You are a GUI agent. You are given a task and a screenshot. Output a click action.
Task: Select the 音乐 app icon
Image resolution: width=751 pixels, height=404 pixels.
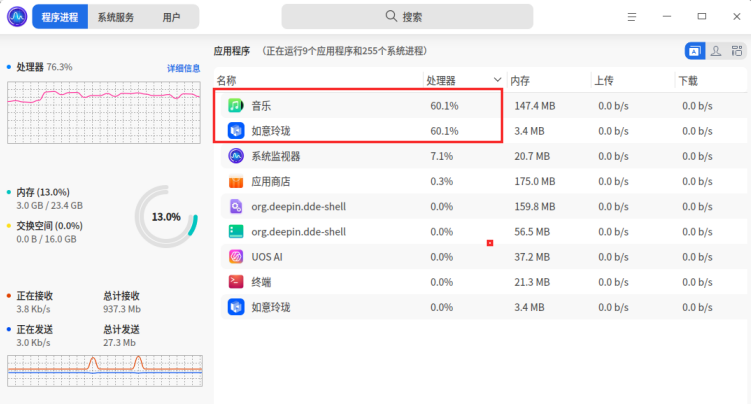[236, 105]
